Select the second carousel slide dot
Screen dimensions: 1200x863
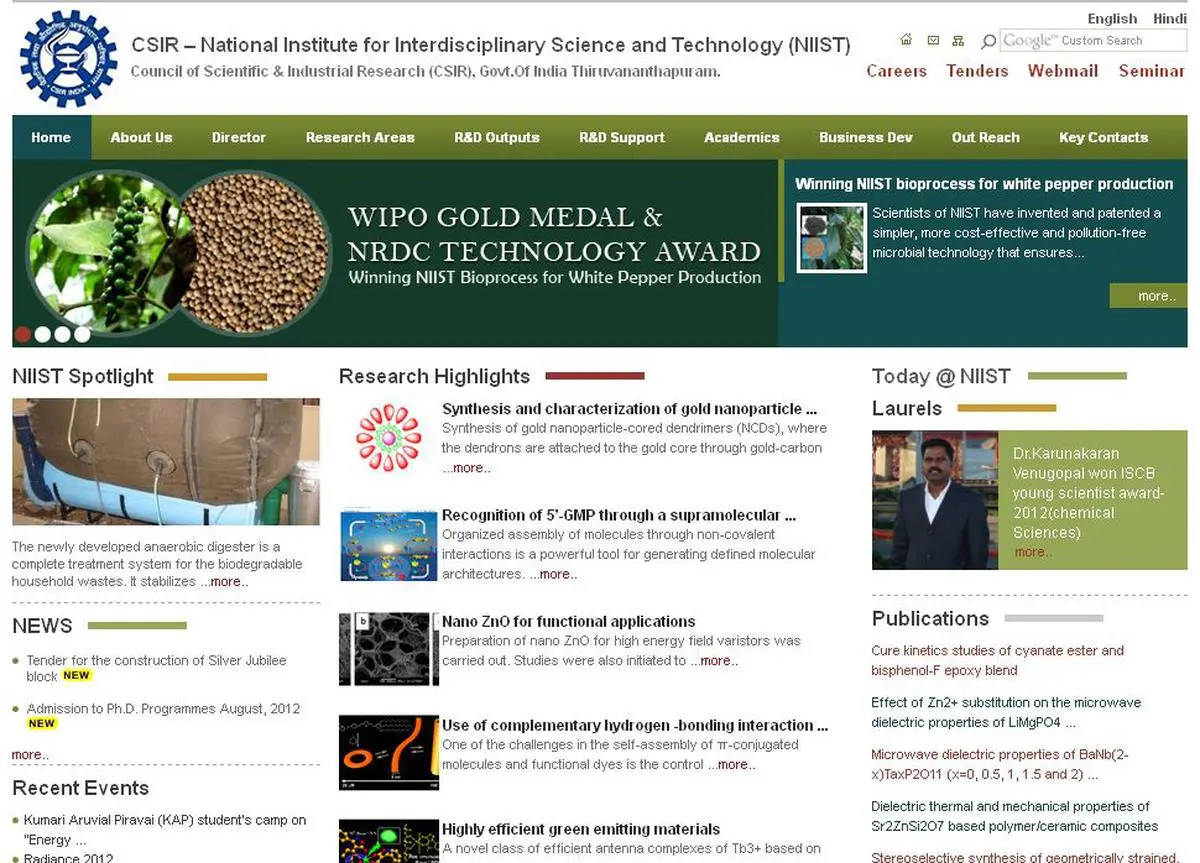click(43, 335)
